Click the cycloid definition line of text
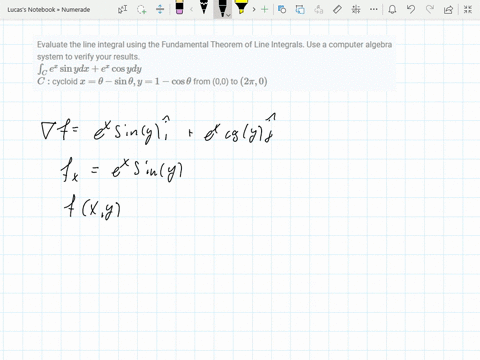The width and height of the screenshot is (480, 360). point(152,81)
